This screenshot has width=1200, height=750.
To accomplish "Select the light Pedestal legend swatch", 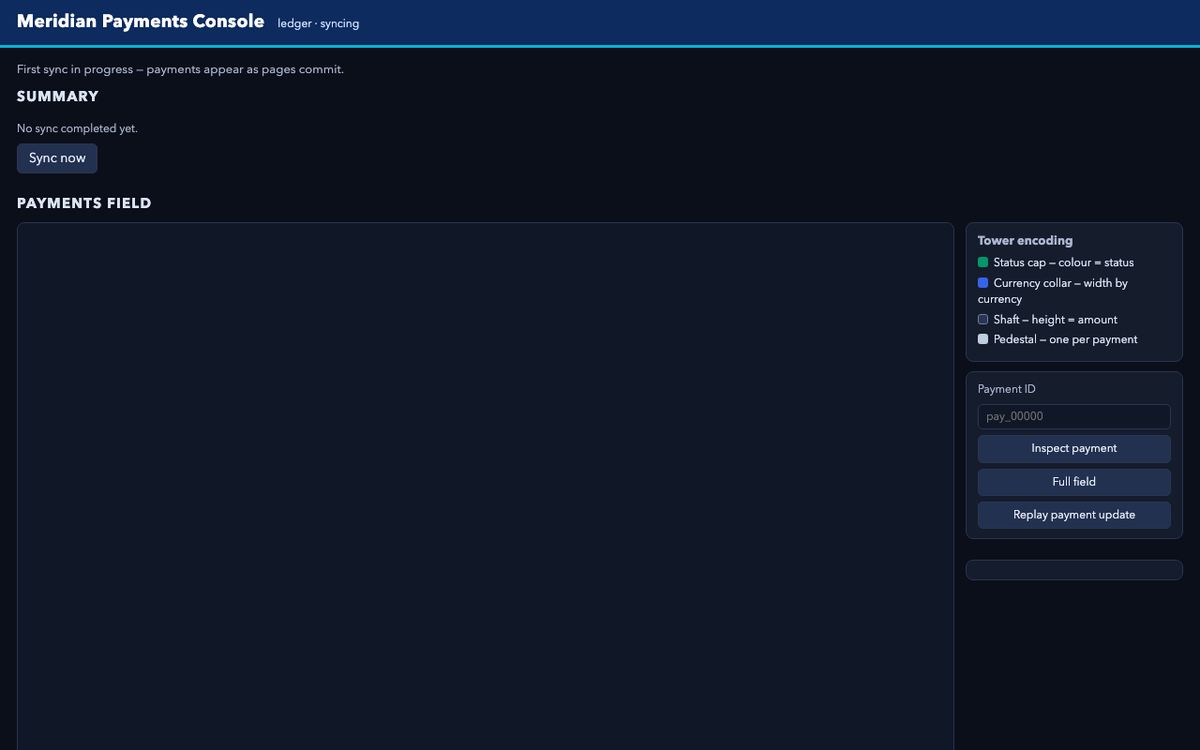I will (983, 339).
